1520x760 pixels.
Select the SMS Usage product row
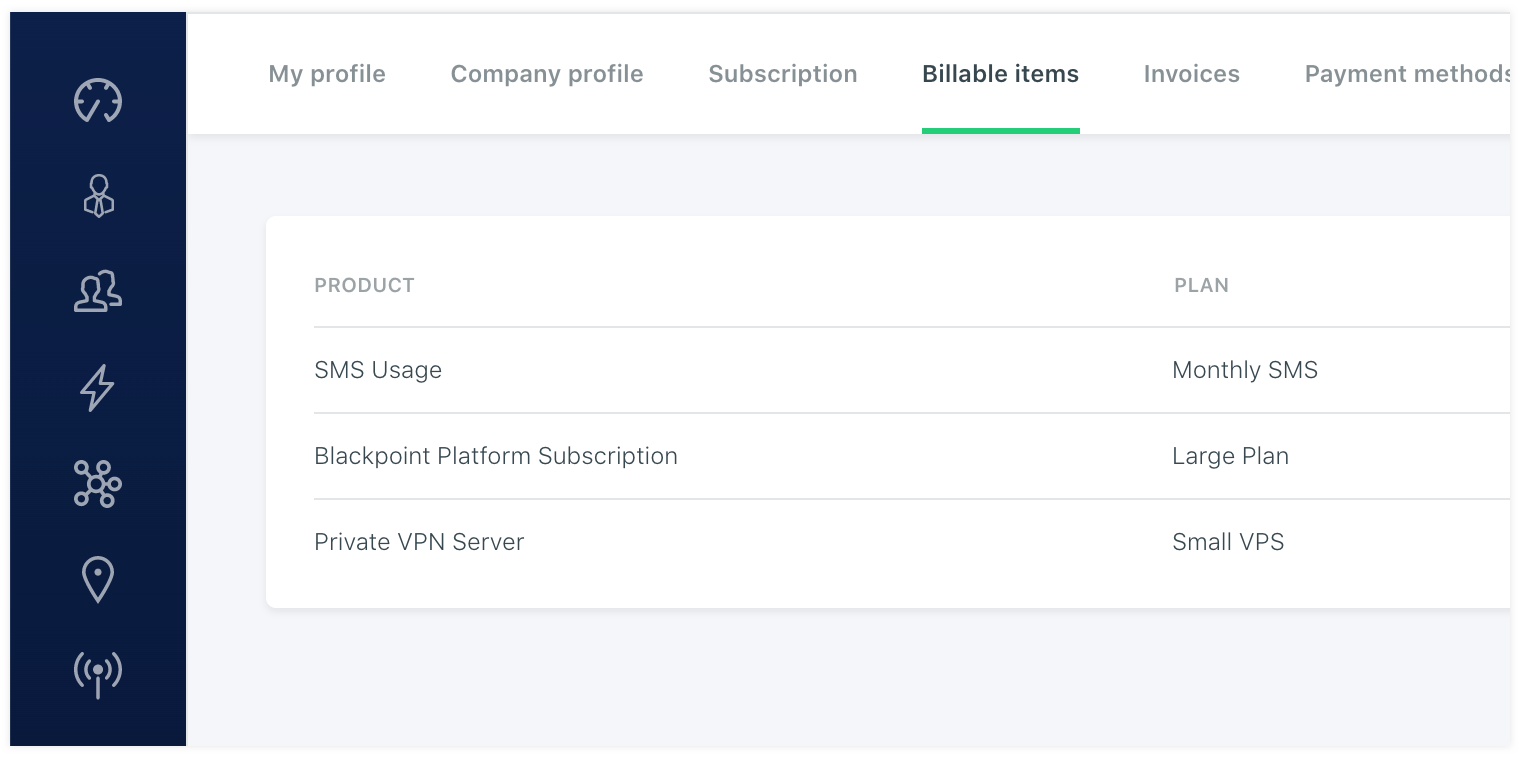tap(378, 370)
